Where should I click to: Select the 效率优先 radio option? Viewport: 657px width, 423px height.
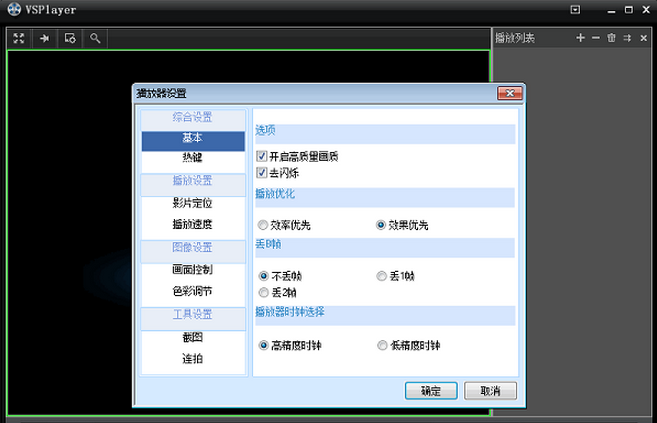(263, 225)
